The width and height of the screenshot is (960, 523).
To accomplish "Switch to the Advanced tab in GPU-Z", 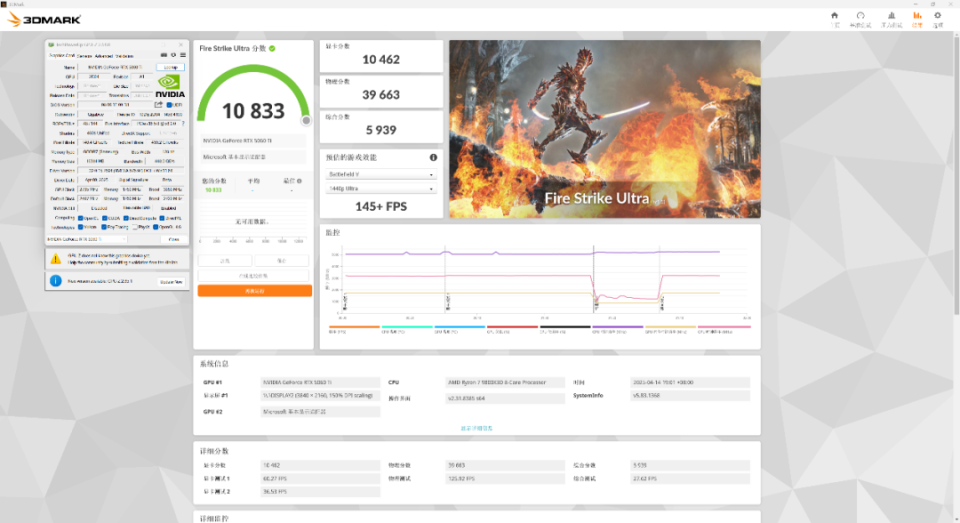I will pos(103,56).
